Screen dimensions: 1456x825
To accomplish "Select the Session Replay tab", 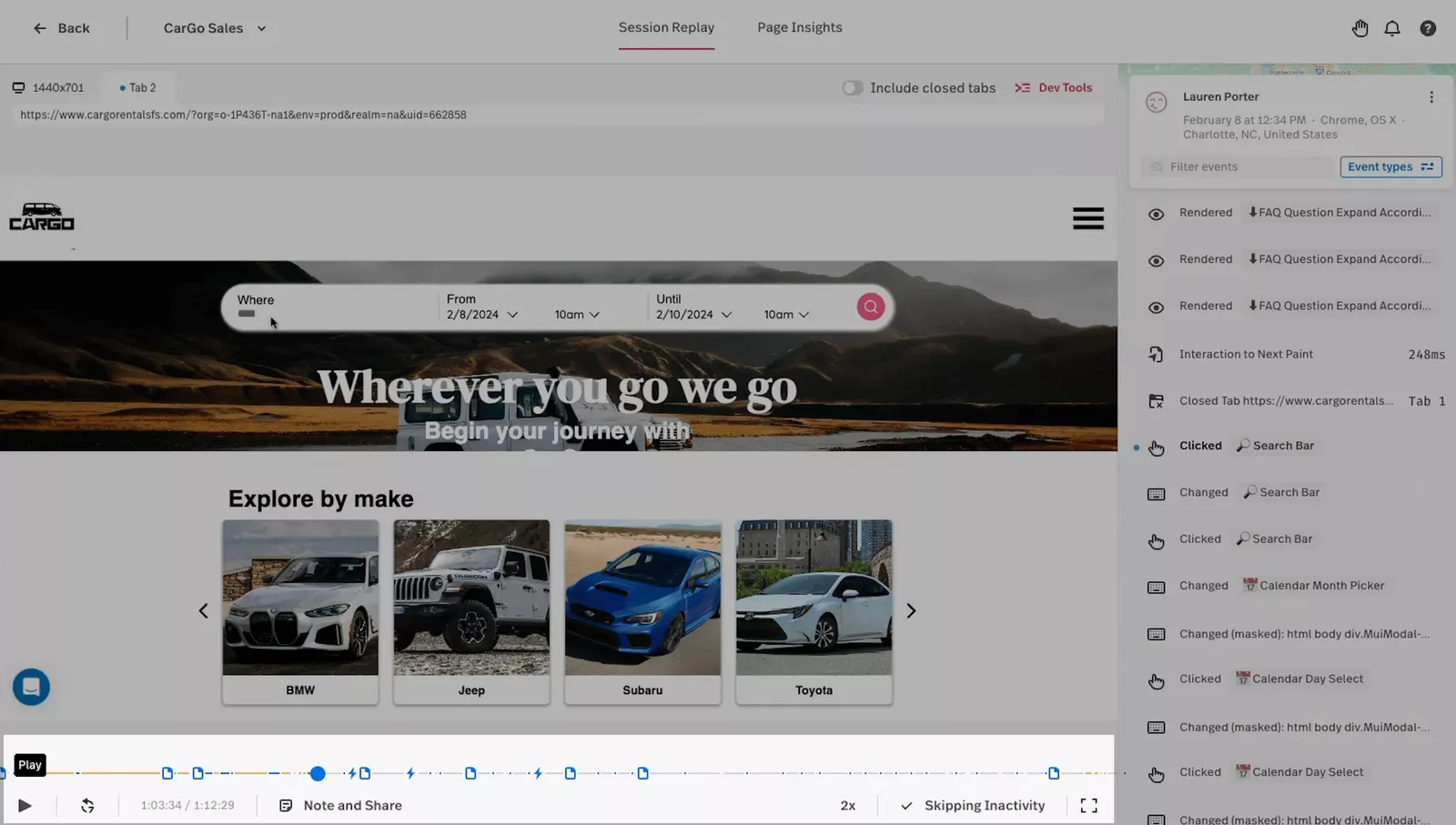I will tap(666, 27).
